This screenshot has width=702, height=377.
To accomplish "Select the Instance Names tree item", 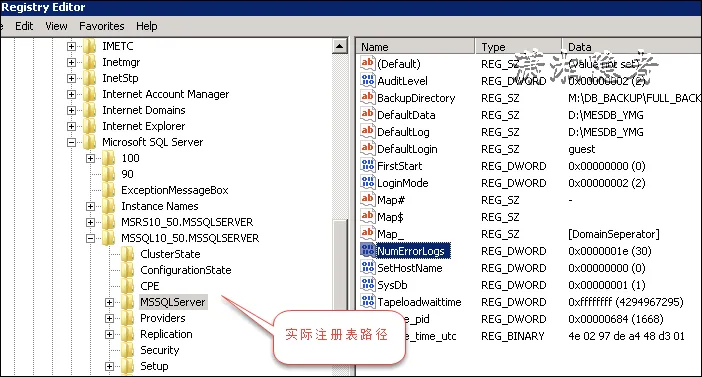I will tap(160, 206).
